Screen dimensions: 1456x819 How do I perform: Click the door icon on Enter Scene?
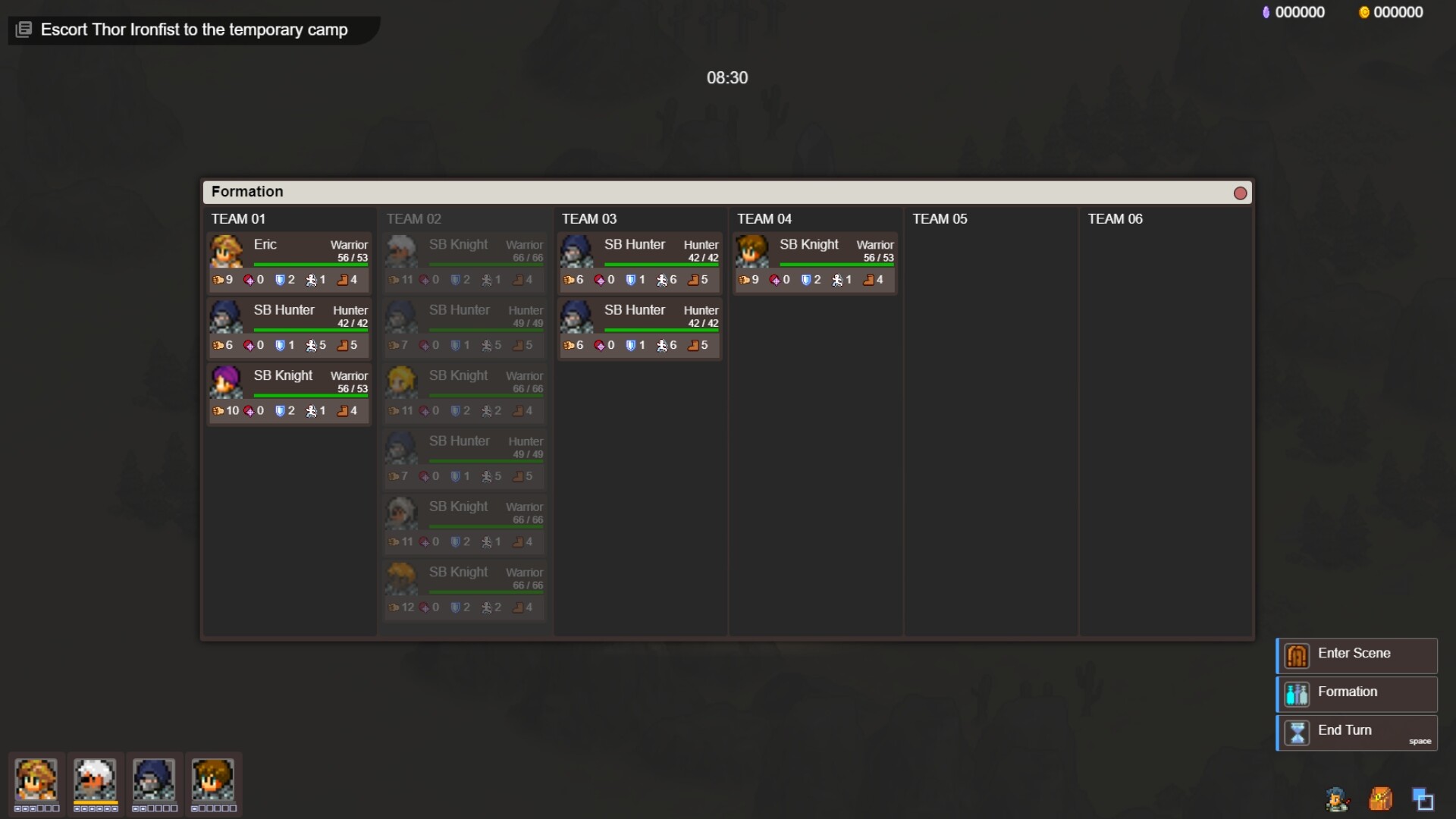(1296, 655)
